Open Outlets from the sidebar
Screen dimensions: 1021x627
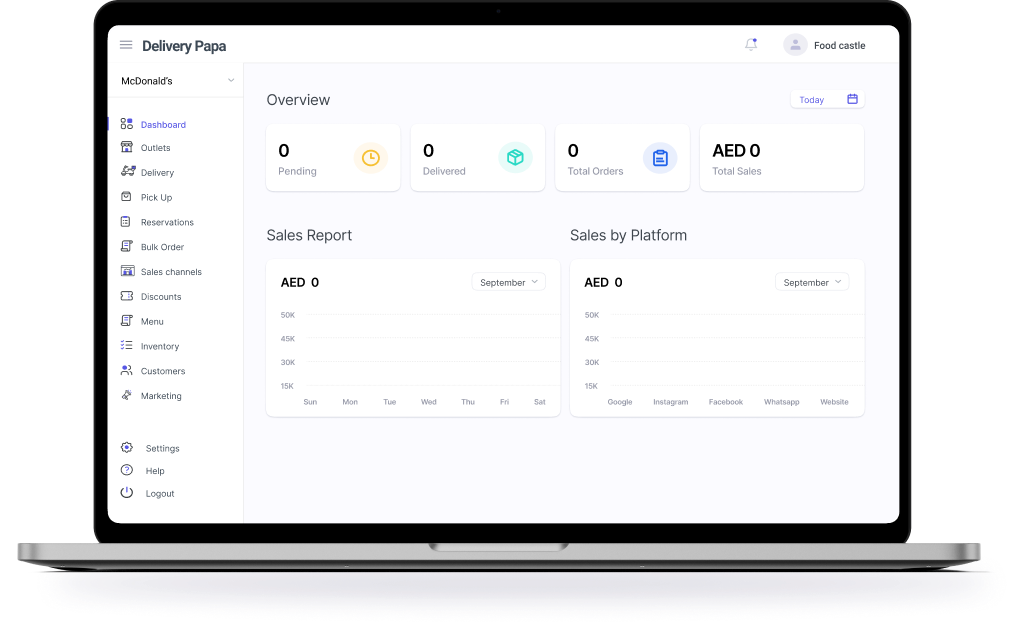tap(156, 148)
